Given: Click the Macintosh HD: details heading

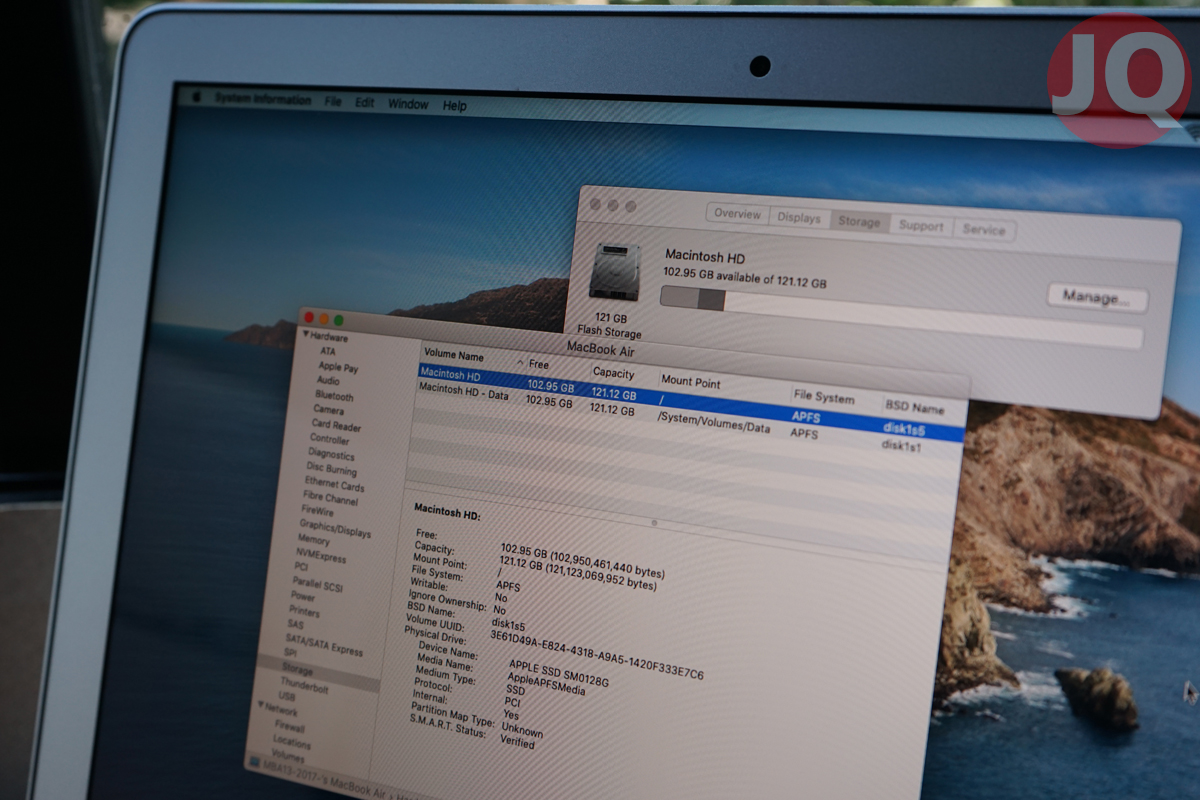Looking at the screenshot, I should [447, 512].
